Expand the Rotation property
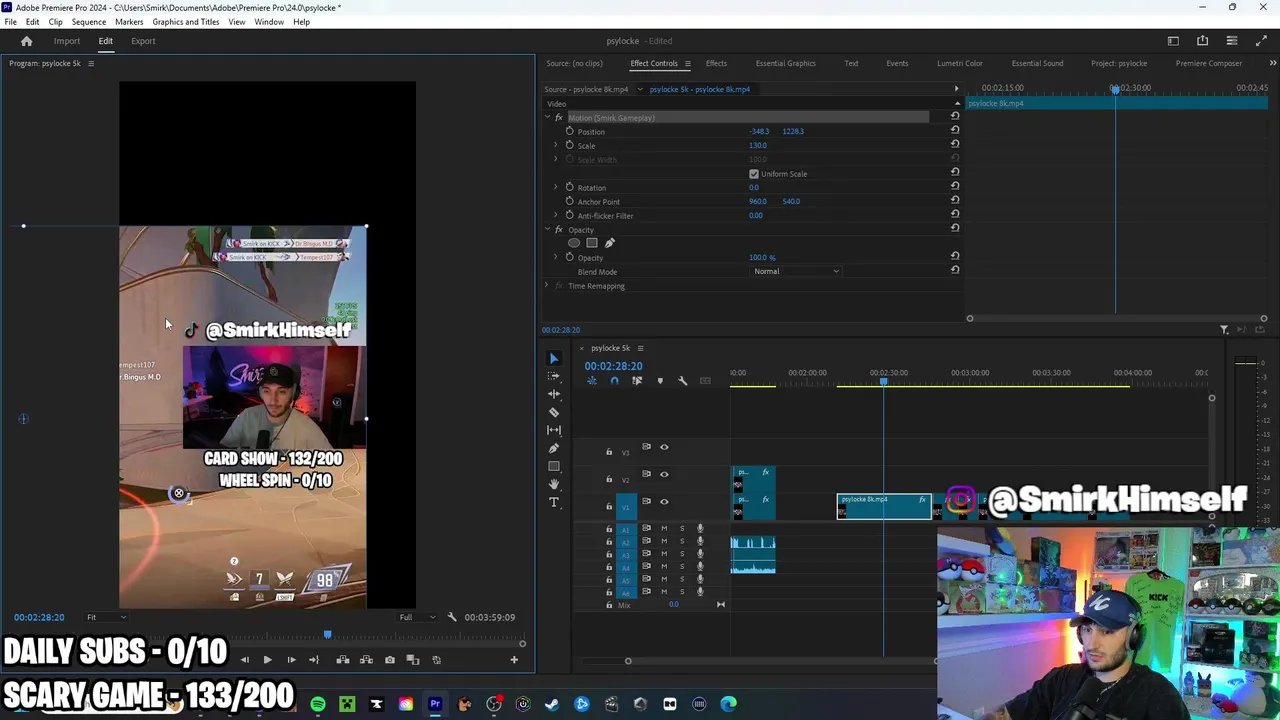The width and height of the screenshot is (1280, 720). tap(556, 187)
